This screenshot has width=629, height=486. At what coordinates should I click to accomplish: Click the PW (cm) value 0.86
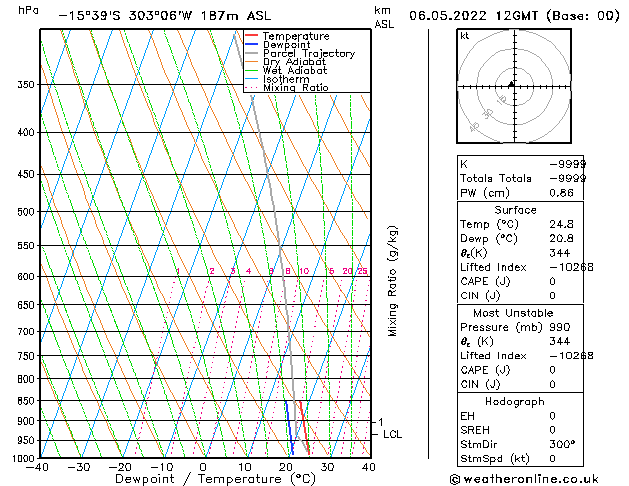pos(561,193)
